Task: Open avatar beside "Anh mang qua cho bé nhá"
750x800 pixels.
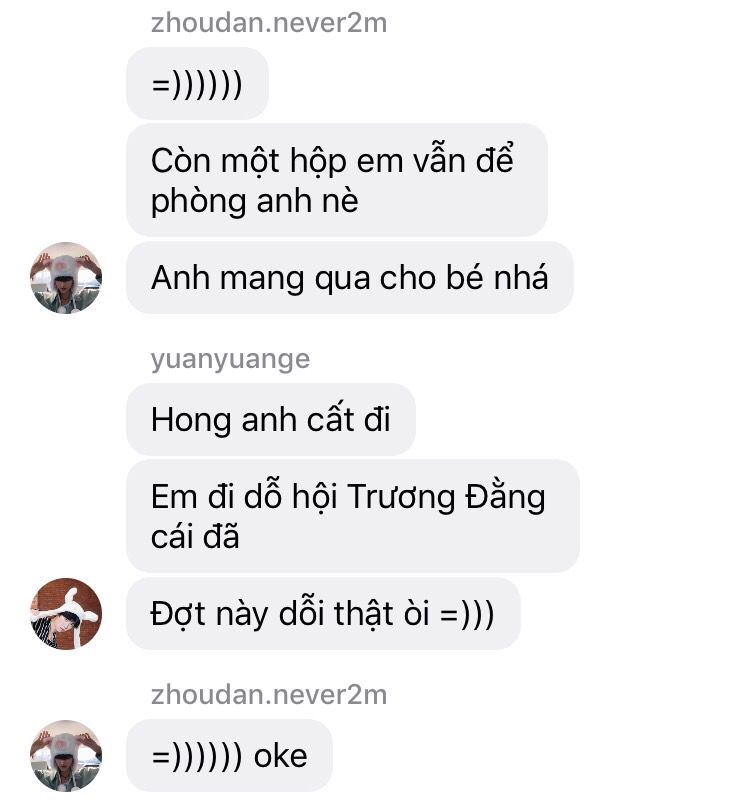Action: tap(66, 278)
